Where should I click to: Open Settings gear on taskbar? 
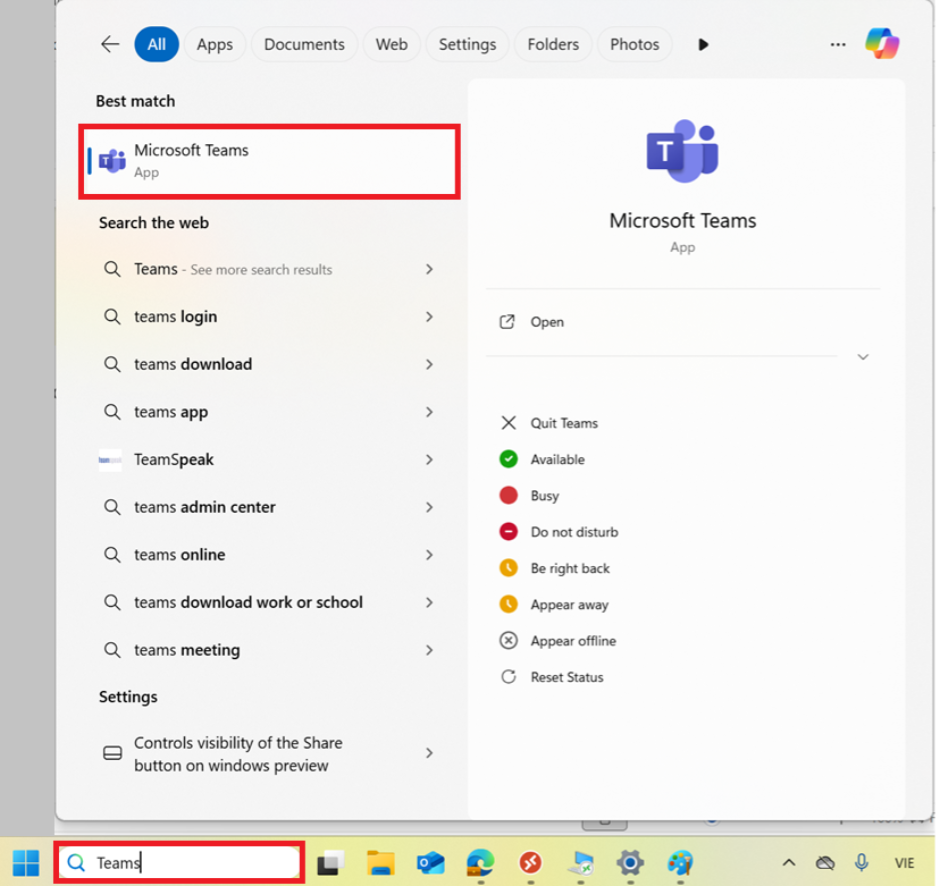[630, 863]
